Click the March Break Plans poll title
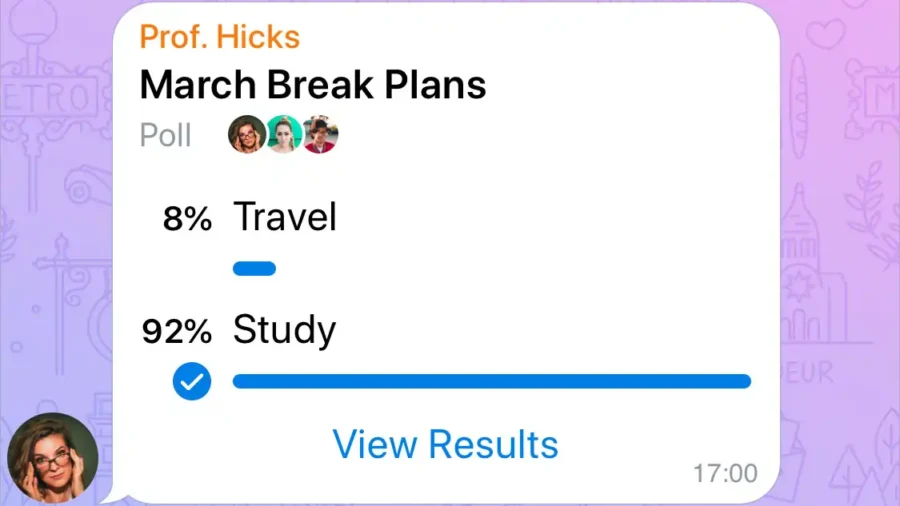Screen dimensions: 900x506 [x=313, y=85]
